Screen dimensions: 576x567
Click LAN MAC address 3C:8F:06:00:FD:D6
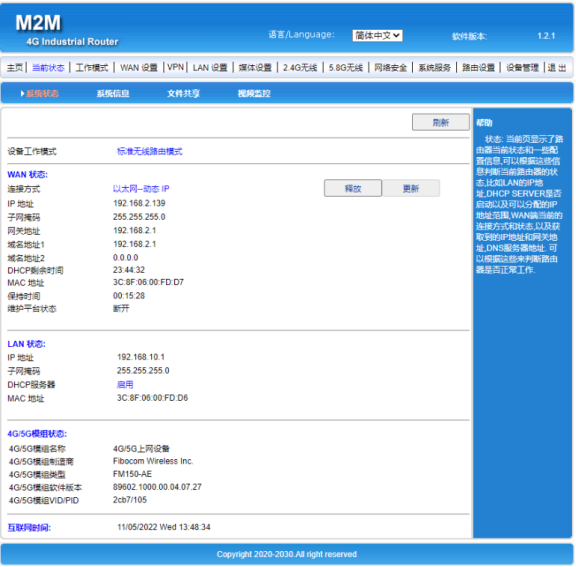(x=152, y=398)
